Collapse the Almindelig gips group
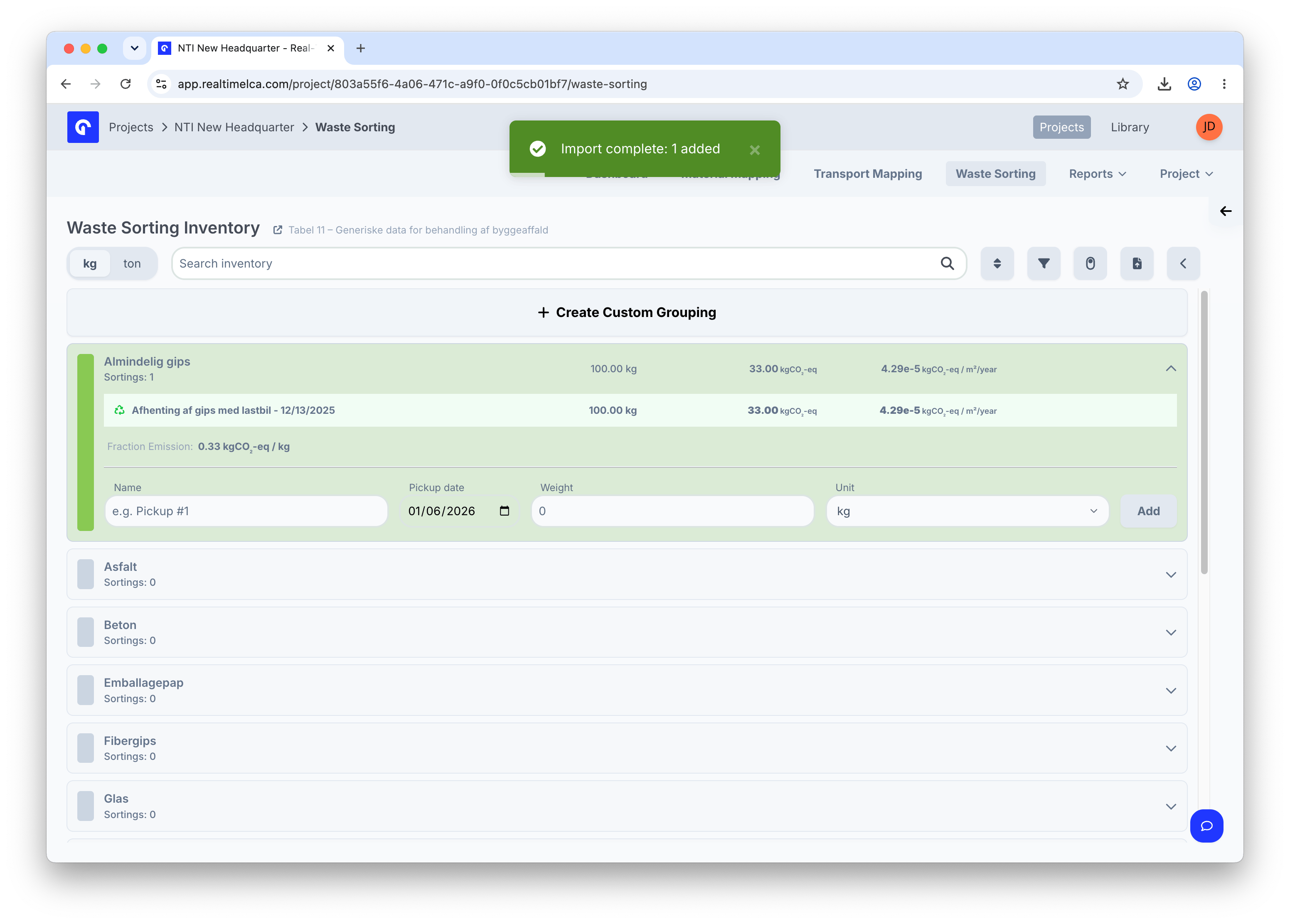1290x924 pixels. 1171,369
